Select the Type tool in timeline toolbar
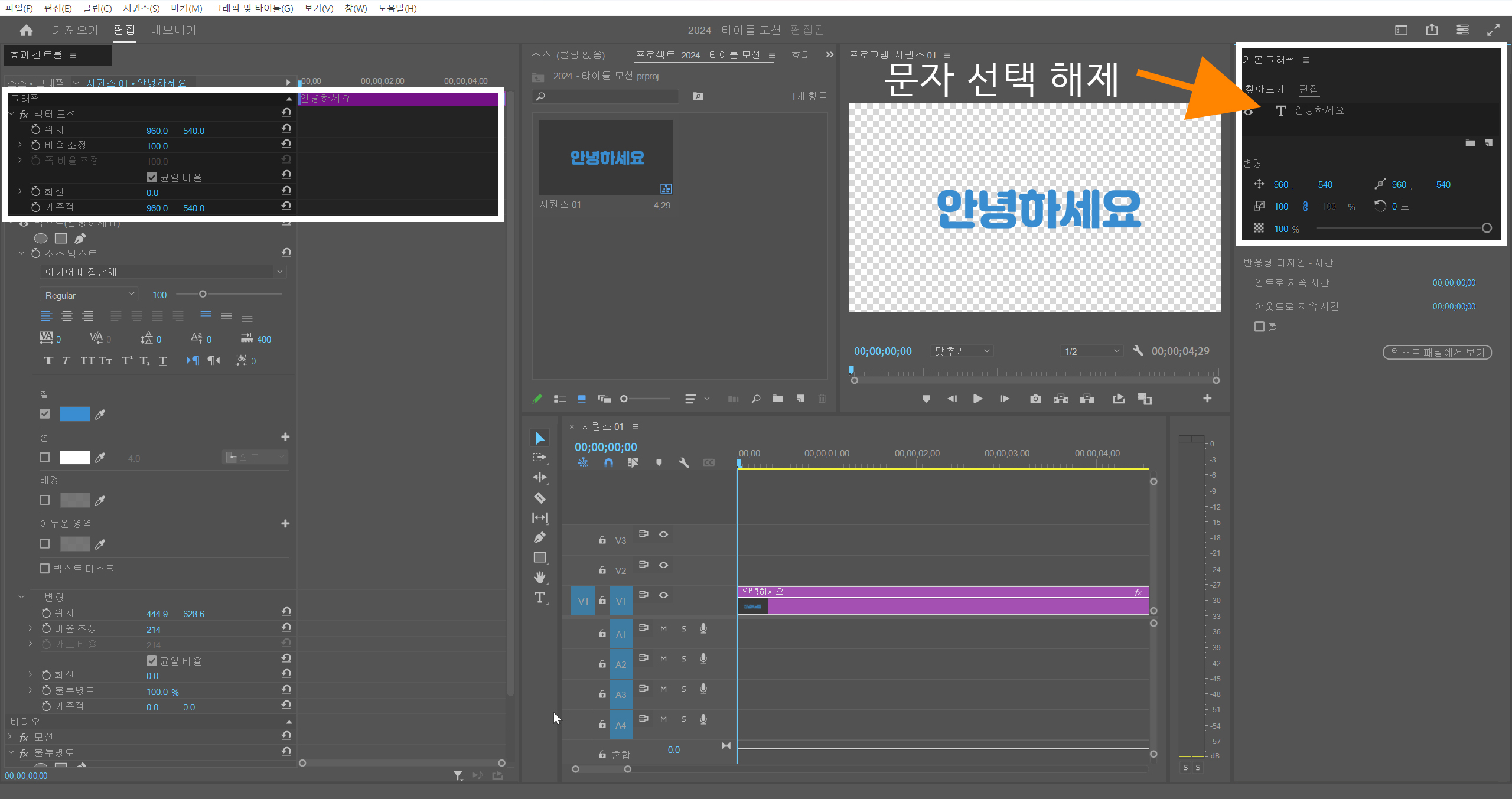Image resolution: width=1512 pixels, height=799 pixels. [x=539, y=598]
